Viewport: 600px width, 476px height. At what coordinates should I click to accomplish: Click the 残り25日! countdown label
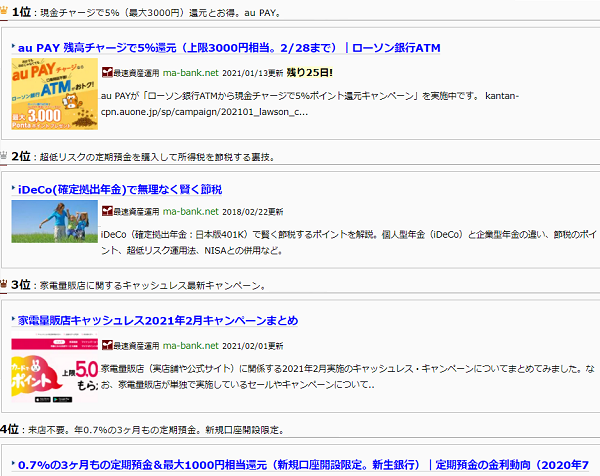pos(310,72)
